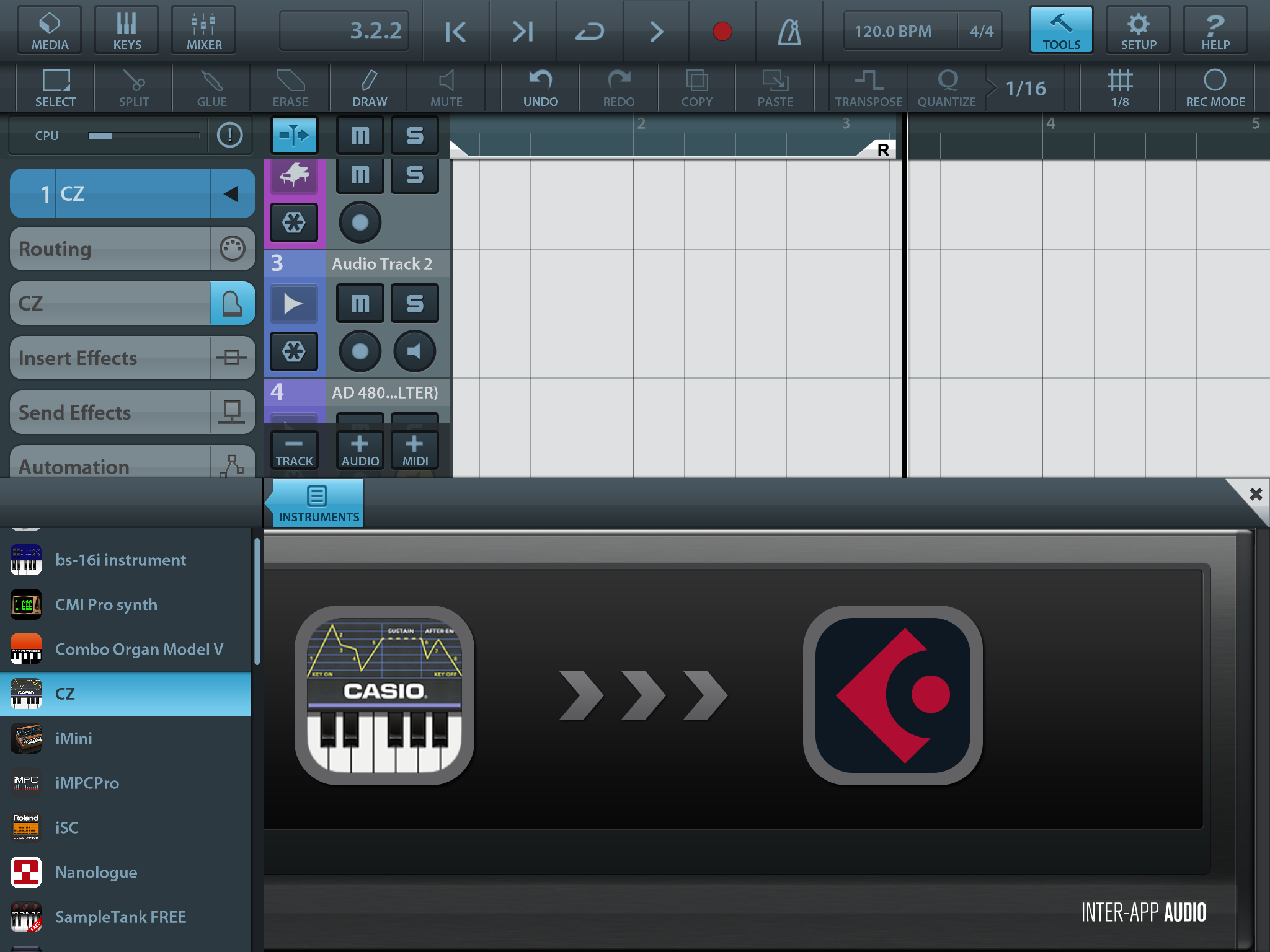1270x952 pixels.
Task: Click the piano instrument icon on the MIDI track
Action: (x=295, y=175)
